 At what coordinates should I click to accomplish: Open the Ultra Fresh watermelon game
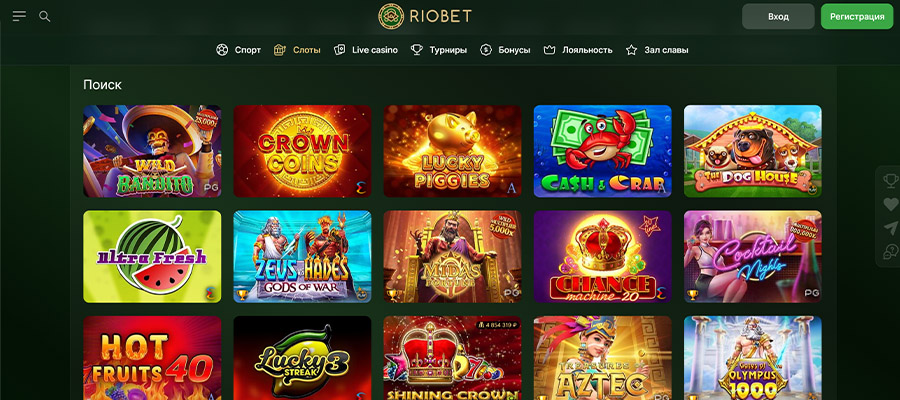[152, 257]
